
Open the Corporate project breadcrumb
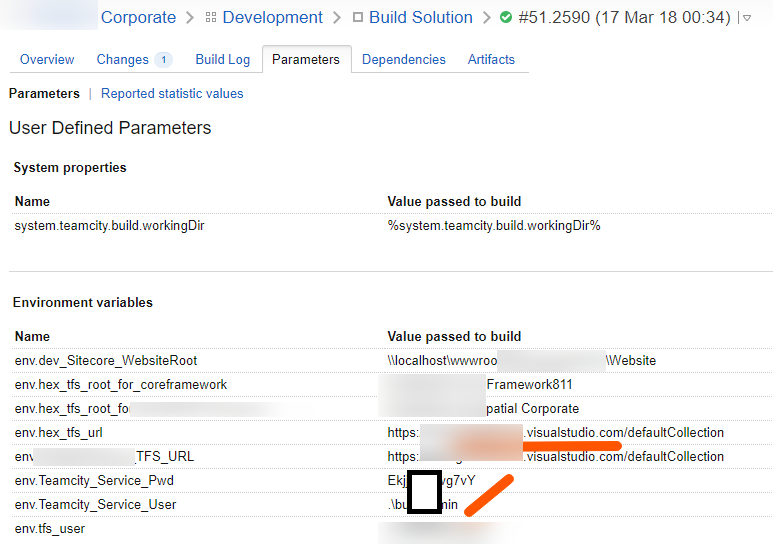tap(138, 18)
